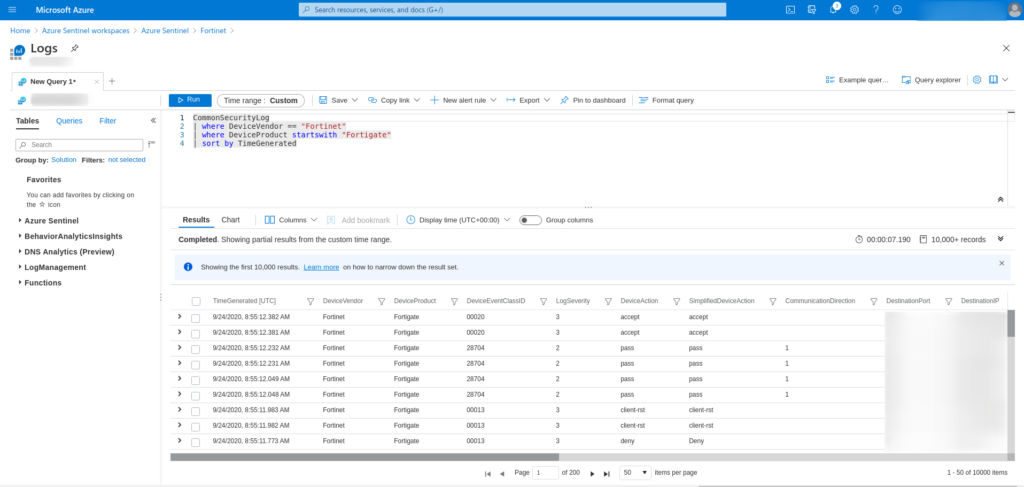Go to the last results page
This screenshot has width=1024, height=487.
[607, 474]
